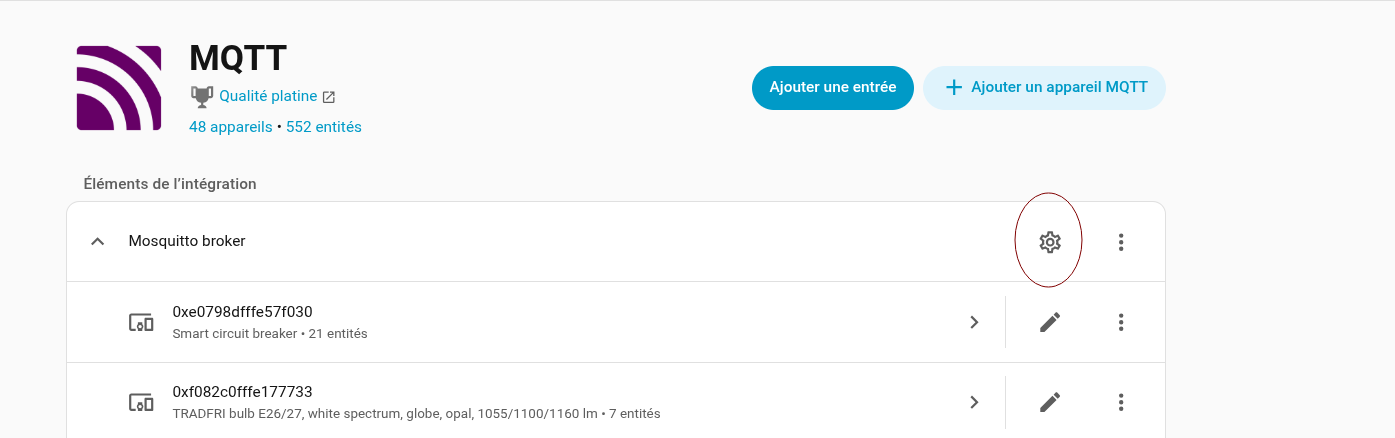Click the device icon for TRADFRI bulb

pyautogui.click(x=141, y=402)
